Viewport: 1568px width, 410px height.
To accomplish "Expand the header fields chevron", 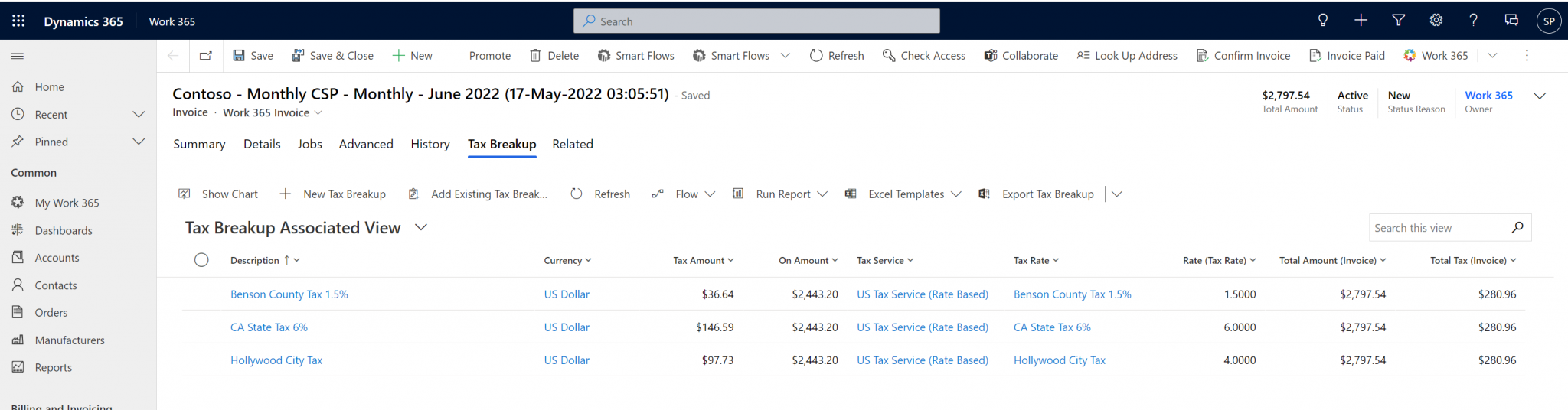I will point(1540,96).
